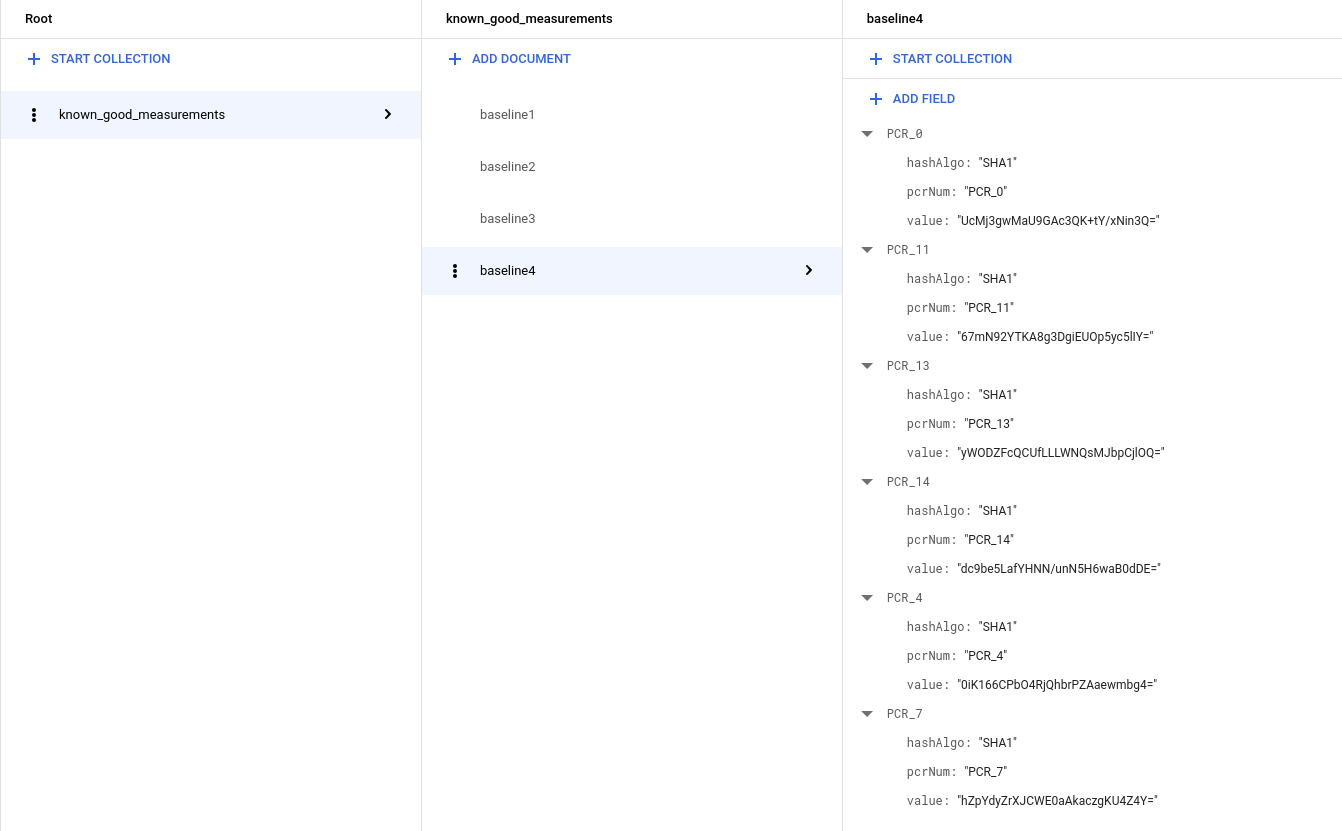Click the disclosure triangle next to PCR_0
Viewport: 1342px width, 831px height.
tap(866, 134)
